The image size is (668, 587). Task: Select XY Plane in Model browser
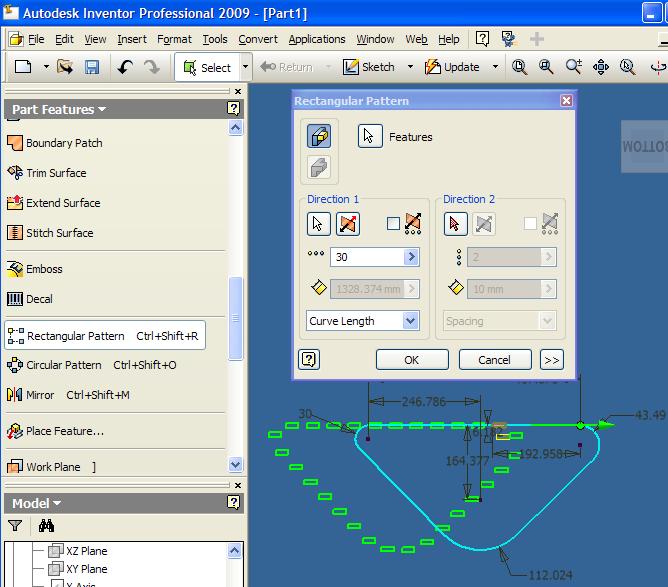(x=78, y=569)
